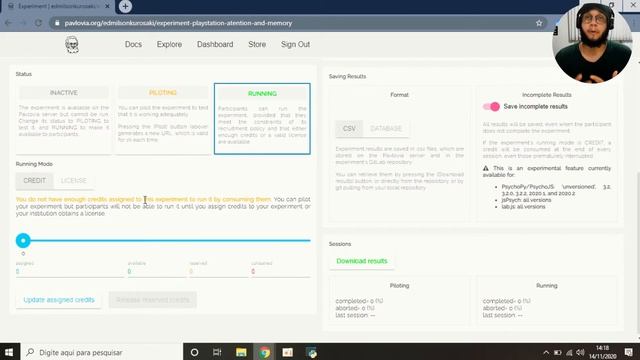Open the Explore page
Image resolution: width=640 pixels, height=360 pixels.
(169, 44)
